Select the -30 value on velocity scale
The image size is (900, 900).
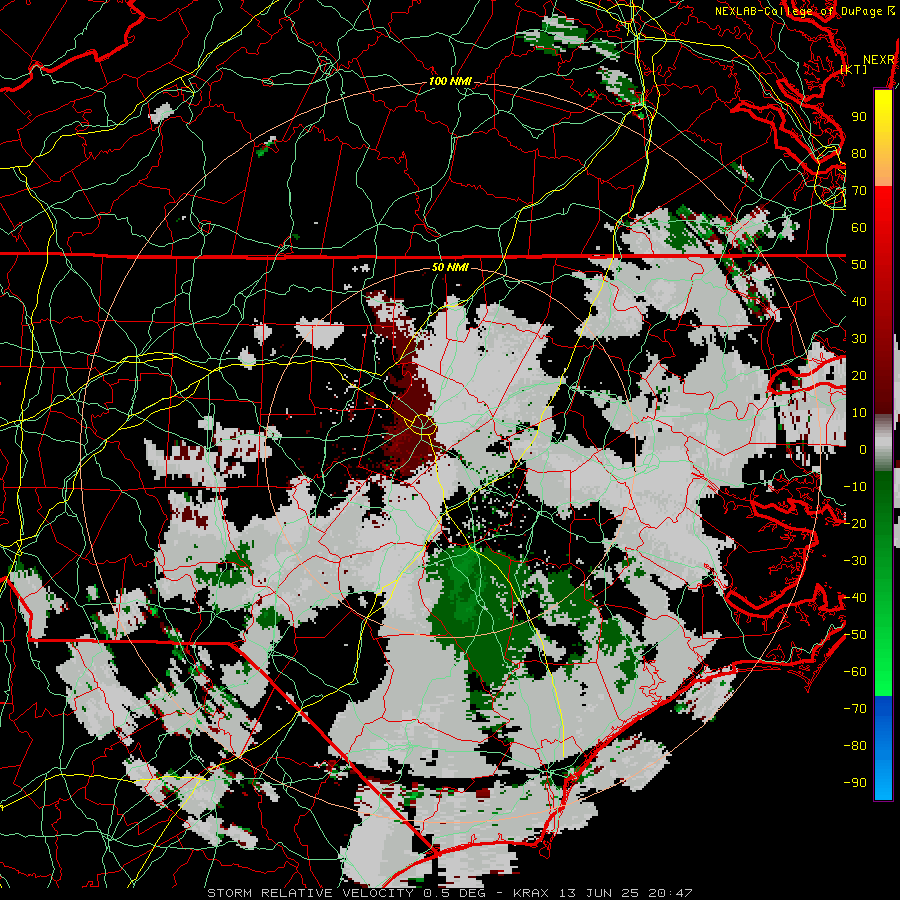tap(855, 561)
